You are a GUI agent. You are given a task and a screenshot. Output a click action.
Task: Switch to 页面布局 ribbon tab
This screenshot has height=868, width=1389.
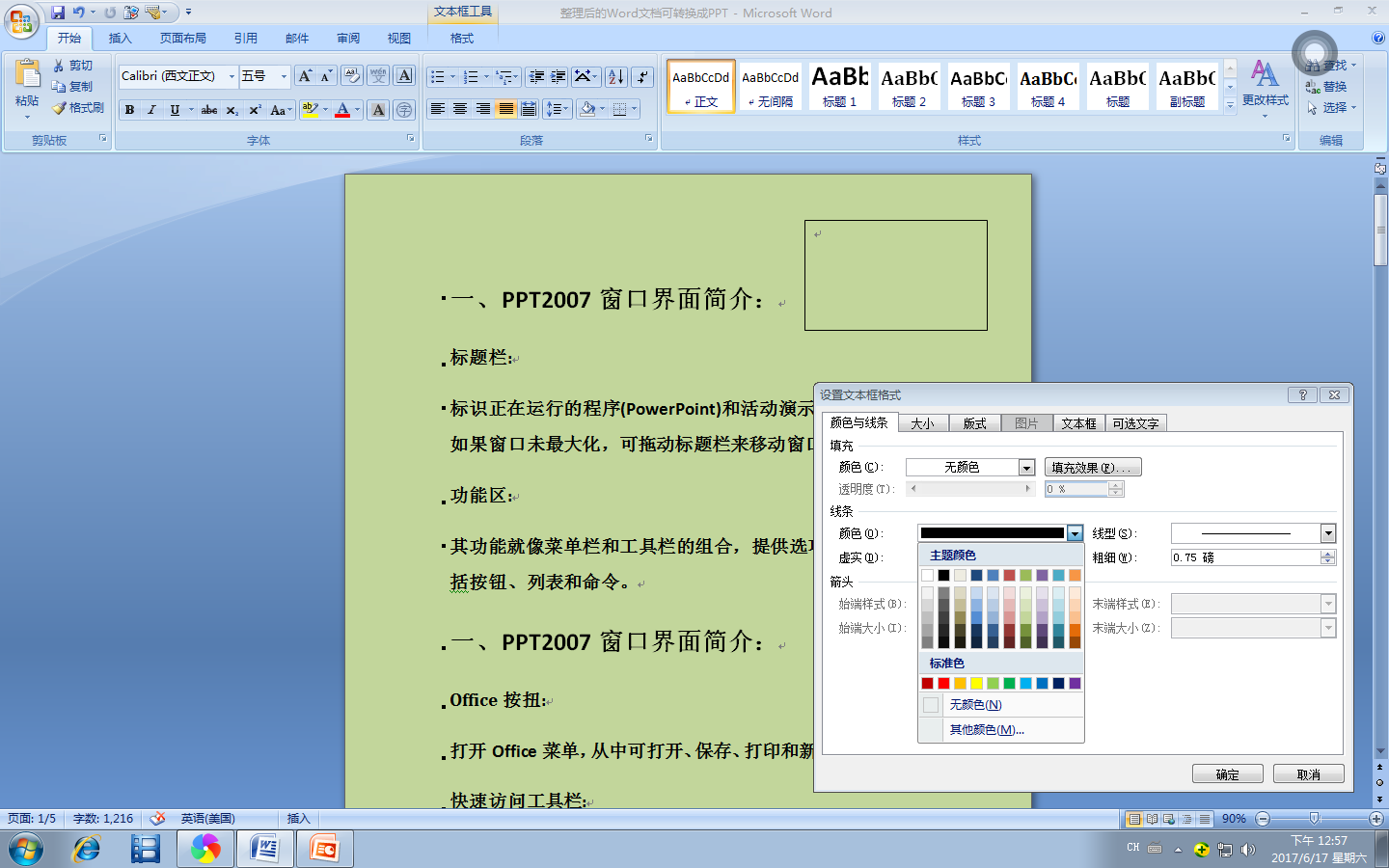click(183, 39)
